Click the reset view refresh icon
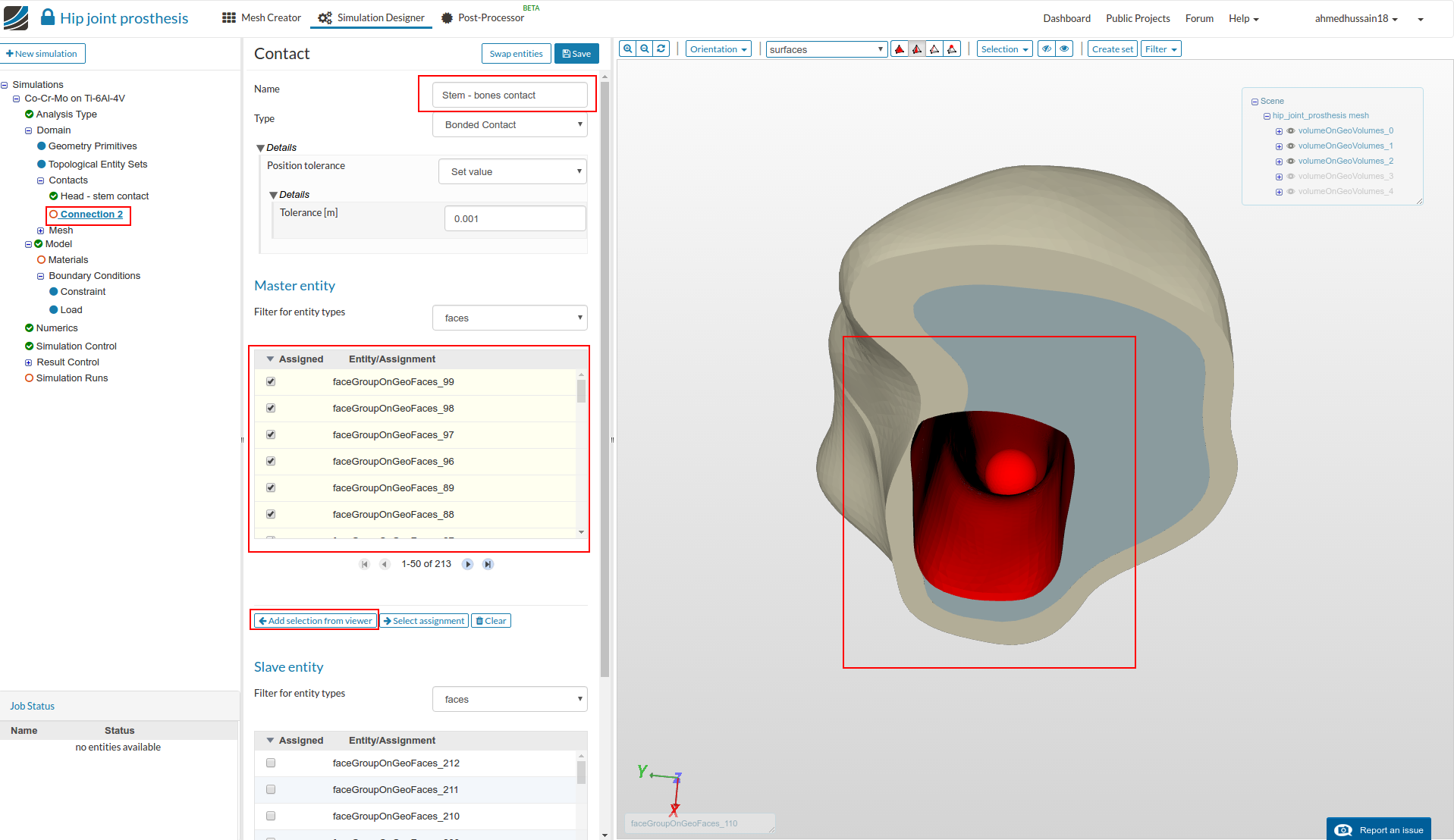 point(661,49)
